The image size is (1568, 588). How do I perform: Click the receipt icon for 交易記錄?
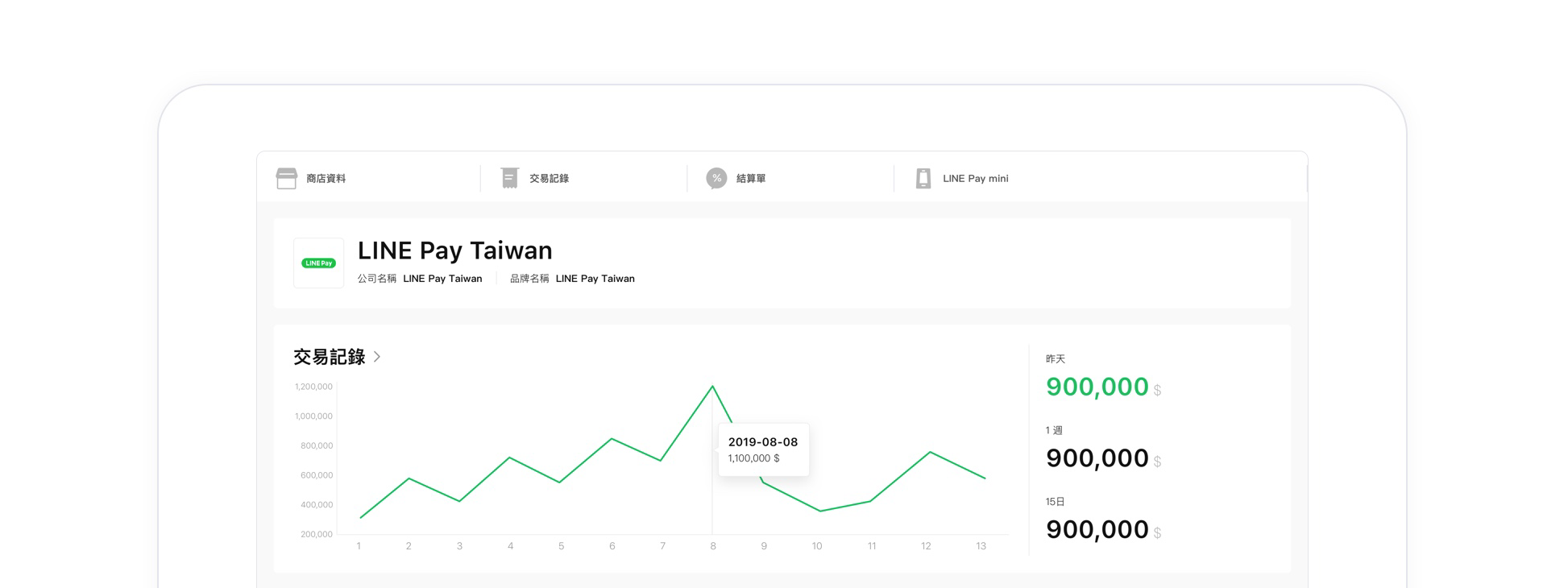(509, 178)
